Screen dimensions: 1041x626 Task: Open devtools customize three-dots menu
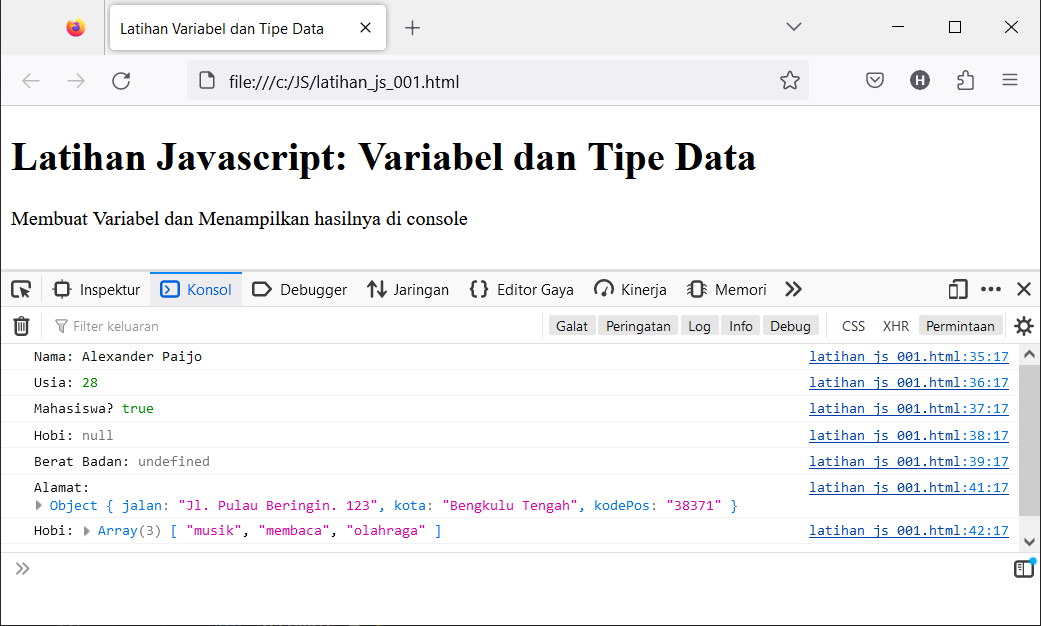pyautogui.click(x=991, y=289)
